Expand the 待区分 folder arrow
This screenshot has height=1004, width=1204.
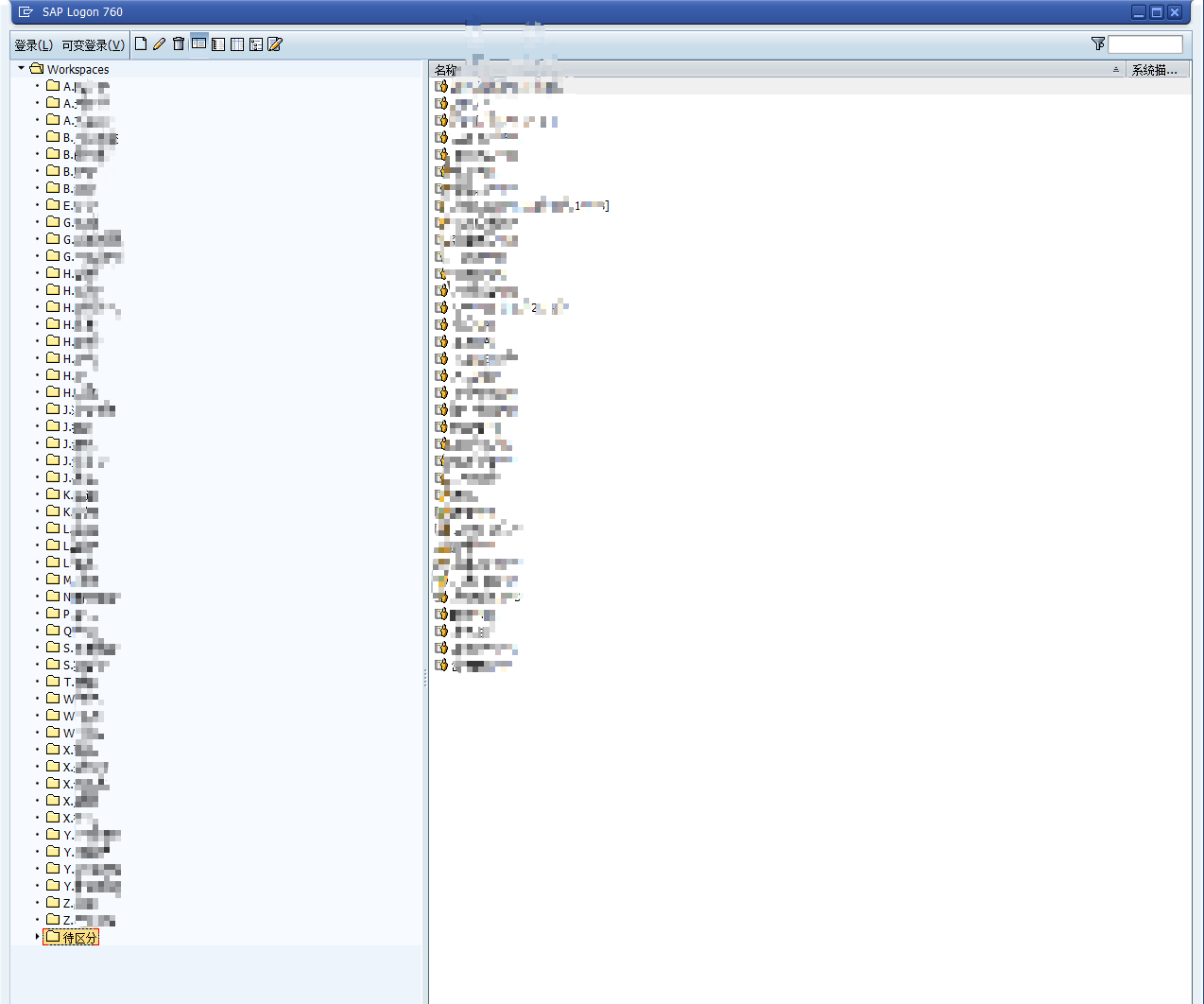point(38,937)
